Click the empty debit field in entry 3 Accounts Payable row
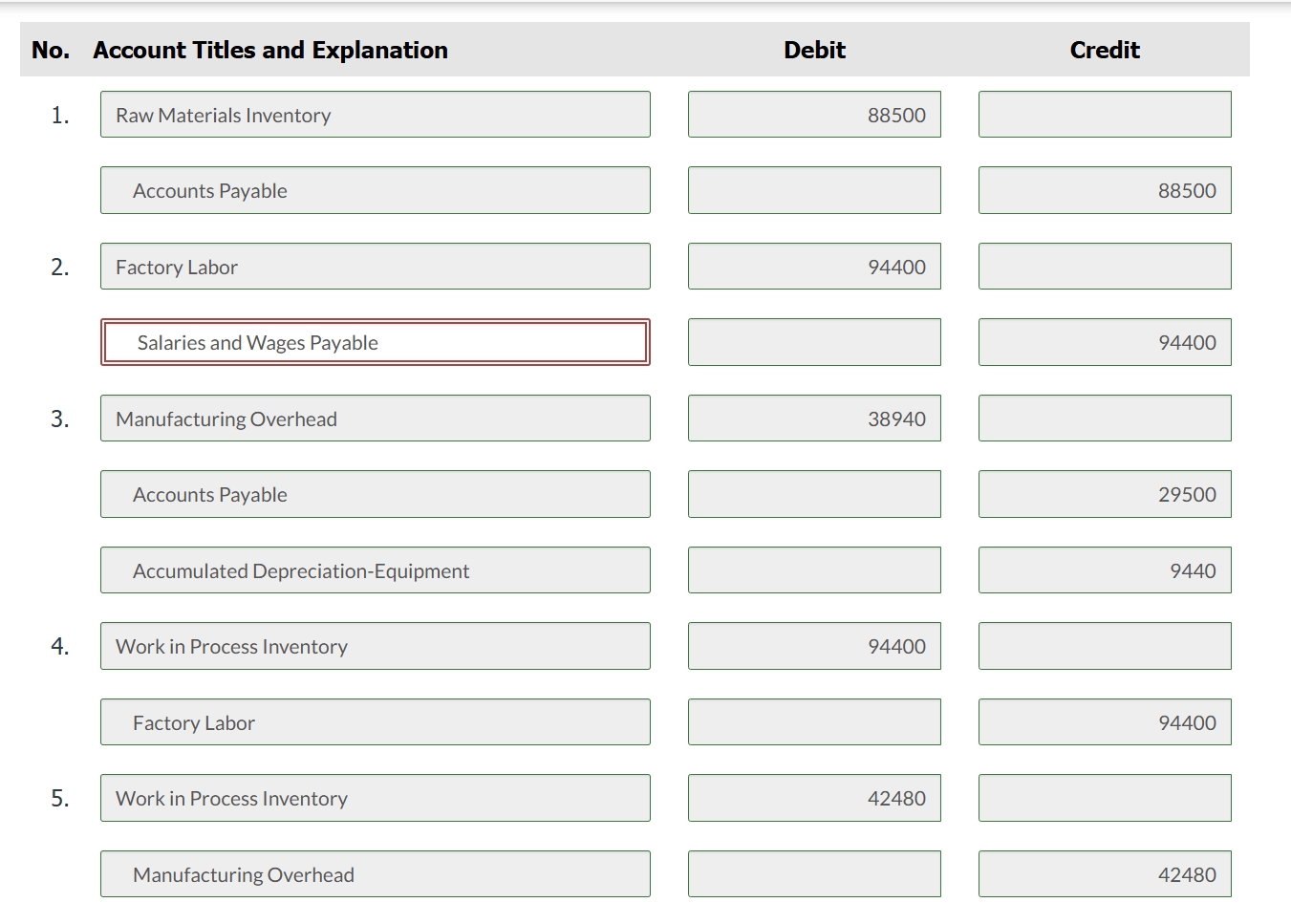The height and width of the screenshot is (924, 1291). click(x=814, y=494)
